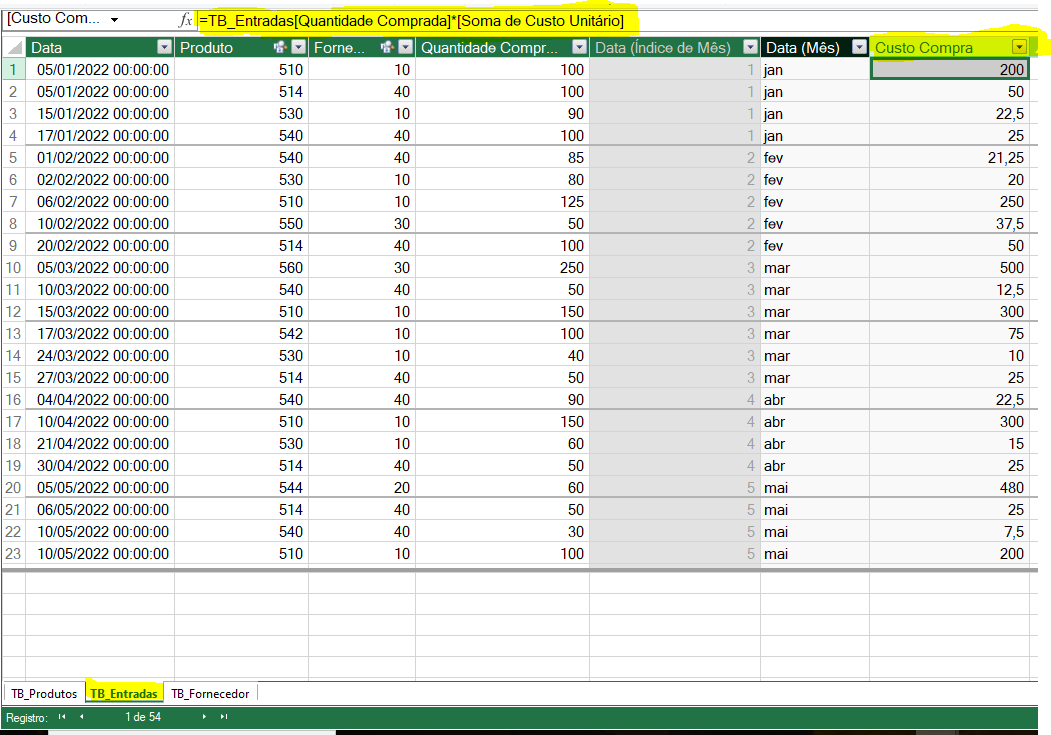Click the Produto cell 560
Viewport: 1051px width, 735px height.
[x=241, y=267]
